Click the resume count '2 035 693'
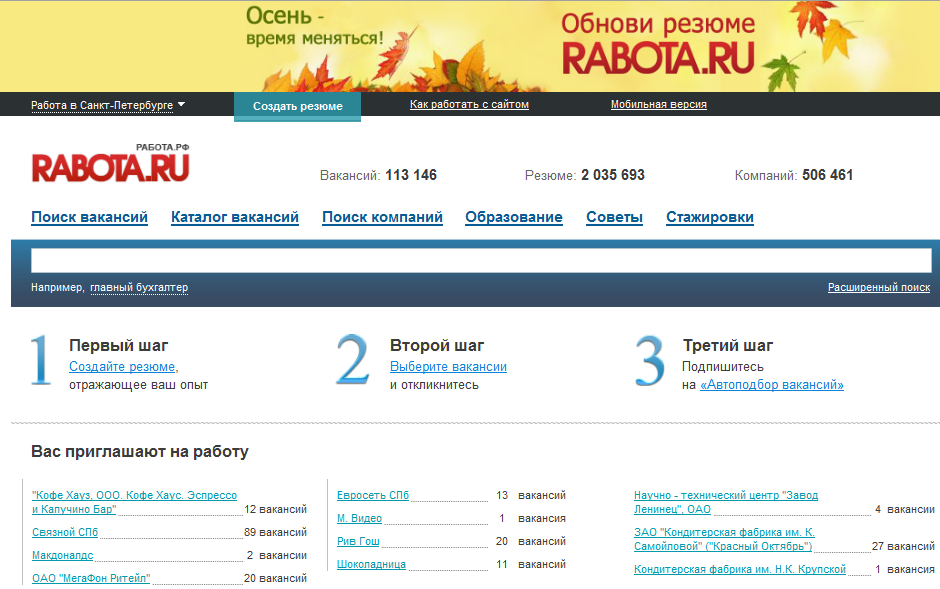 (613, 175)
